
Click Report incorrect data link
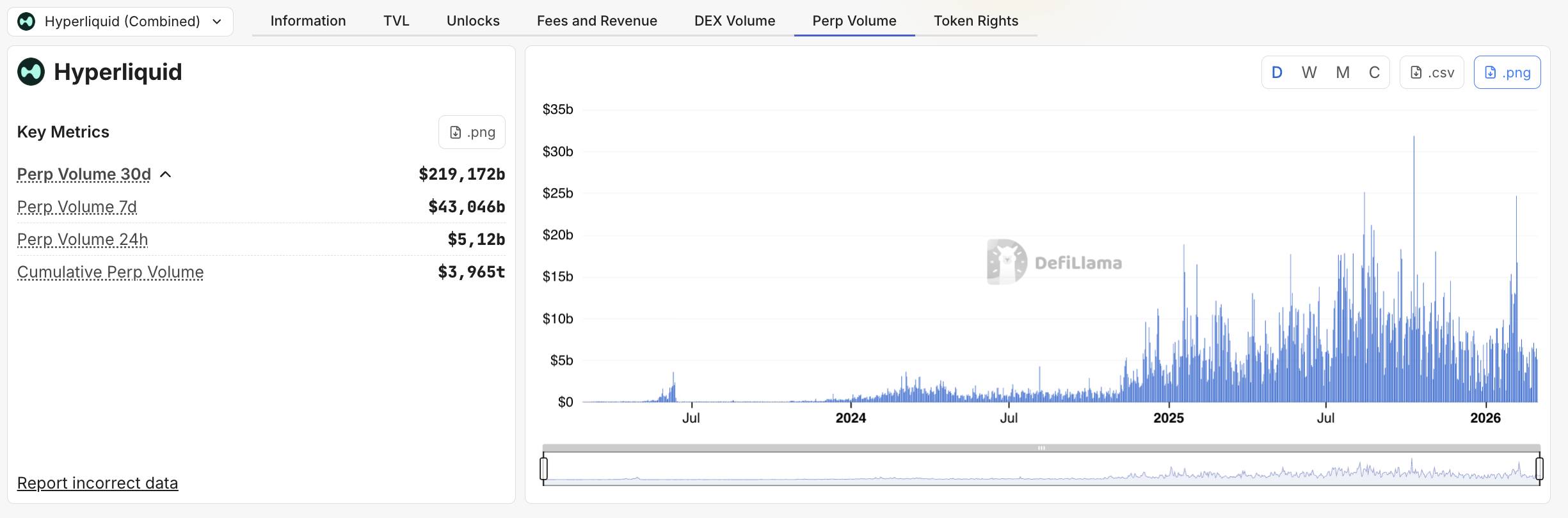pyautogui.click(x=97, y=483)
